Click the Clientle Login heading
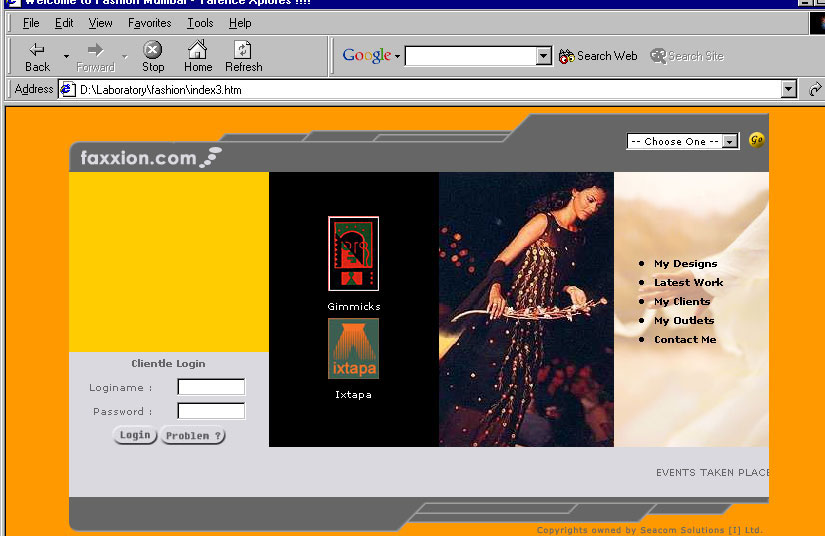The width and height of the screenshot is (825, 536). coord(168,363)
